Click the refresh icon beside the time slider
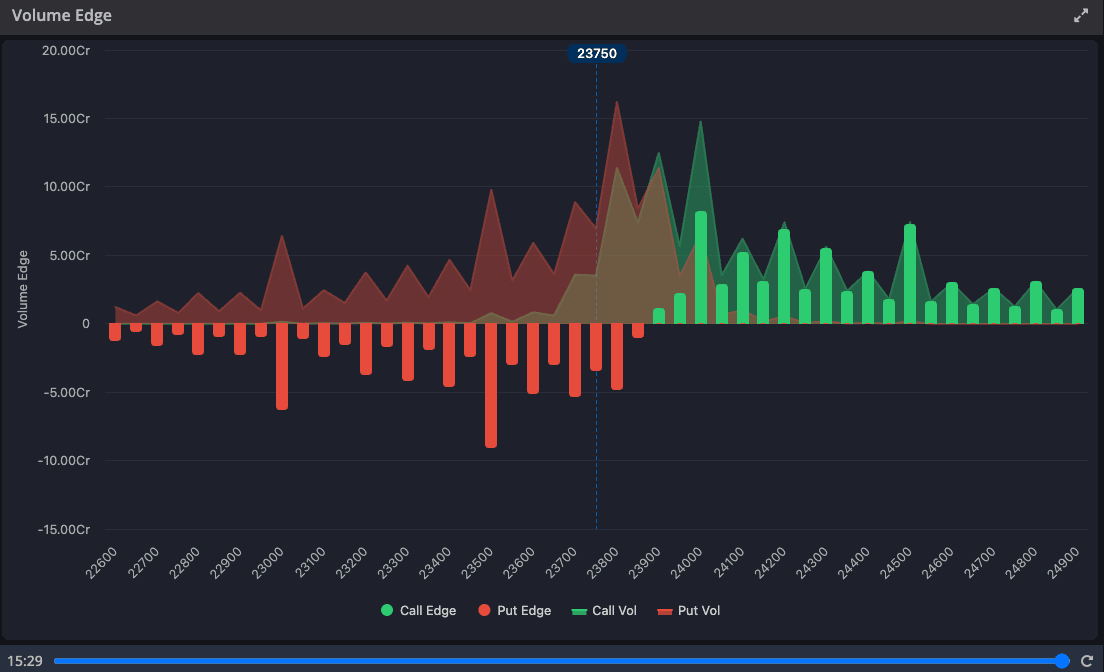The width and height of the screenshot is (1104, 672). click(x=1087, y=661)
